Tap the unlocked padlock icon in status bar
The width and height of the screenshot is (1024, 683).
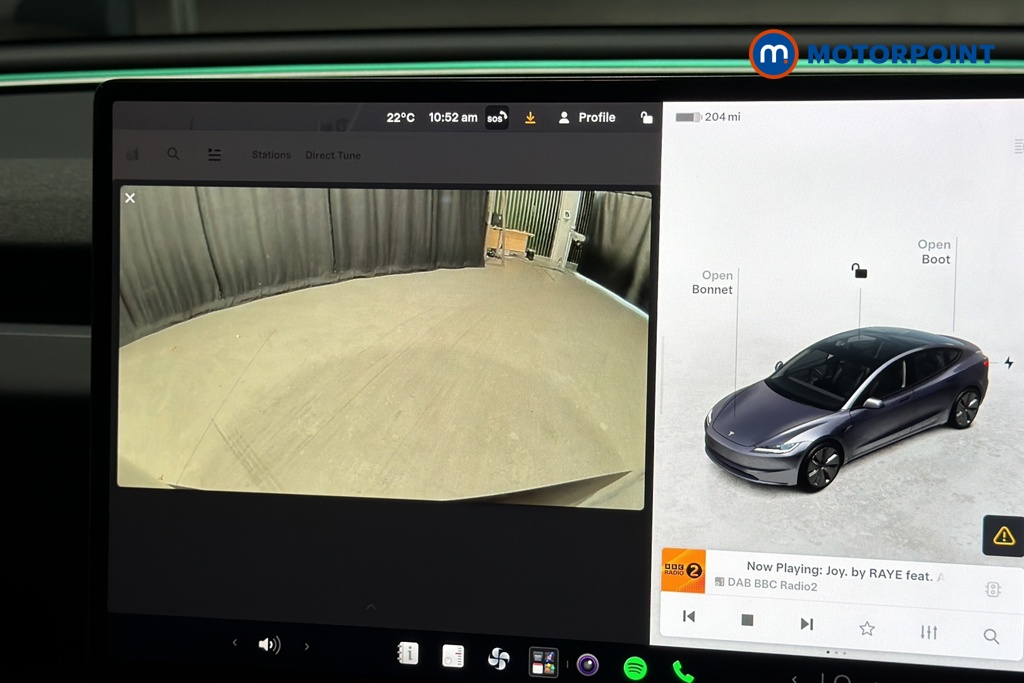646,117
